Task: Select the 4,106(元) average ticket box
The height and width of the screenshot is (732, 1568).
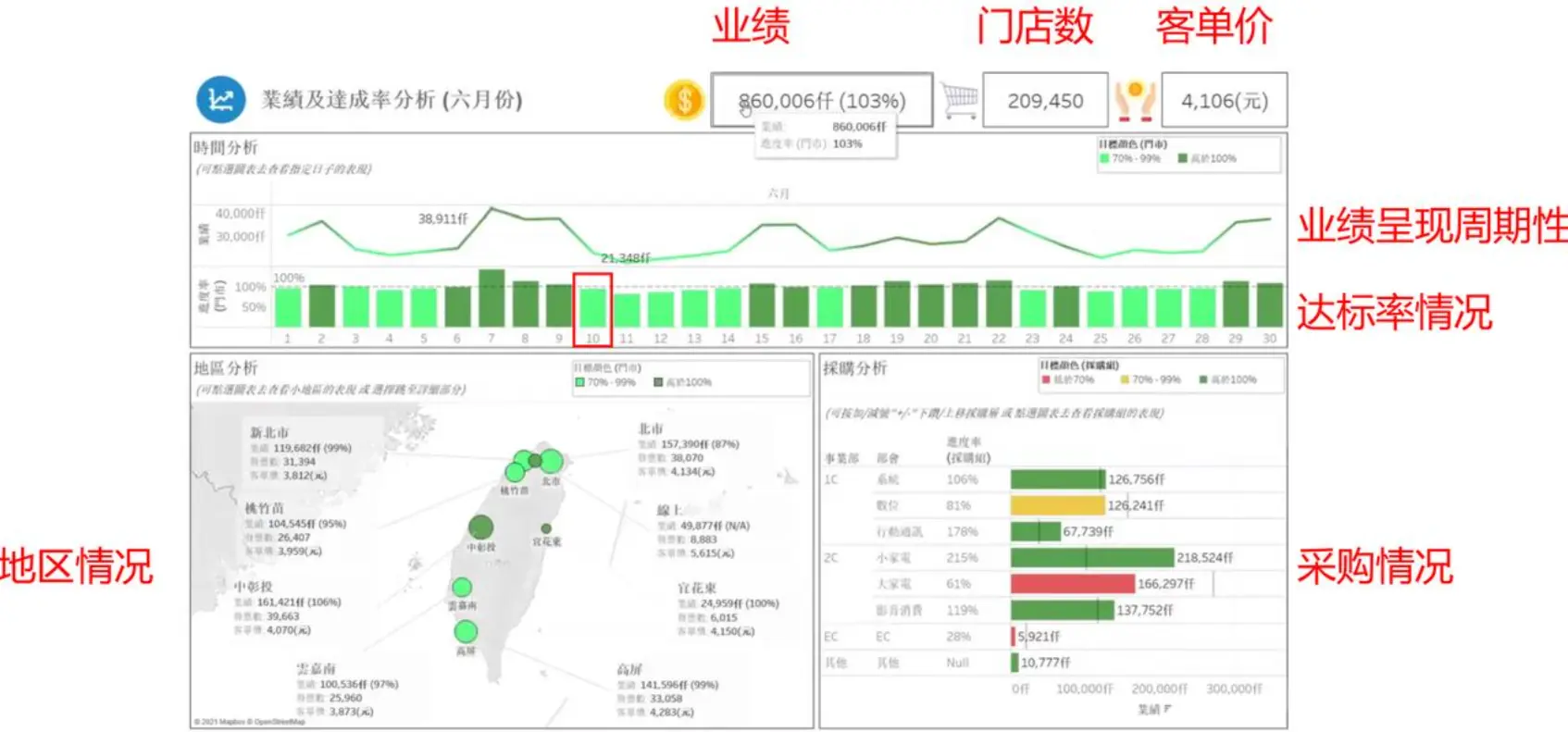Action: coord(1224,100)
